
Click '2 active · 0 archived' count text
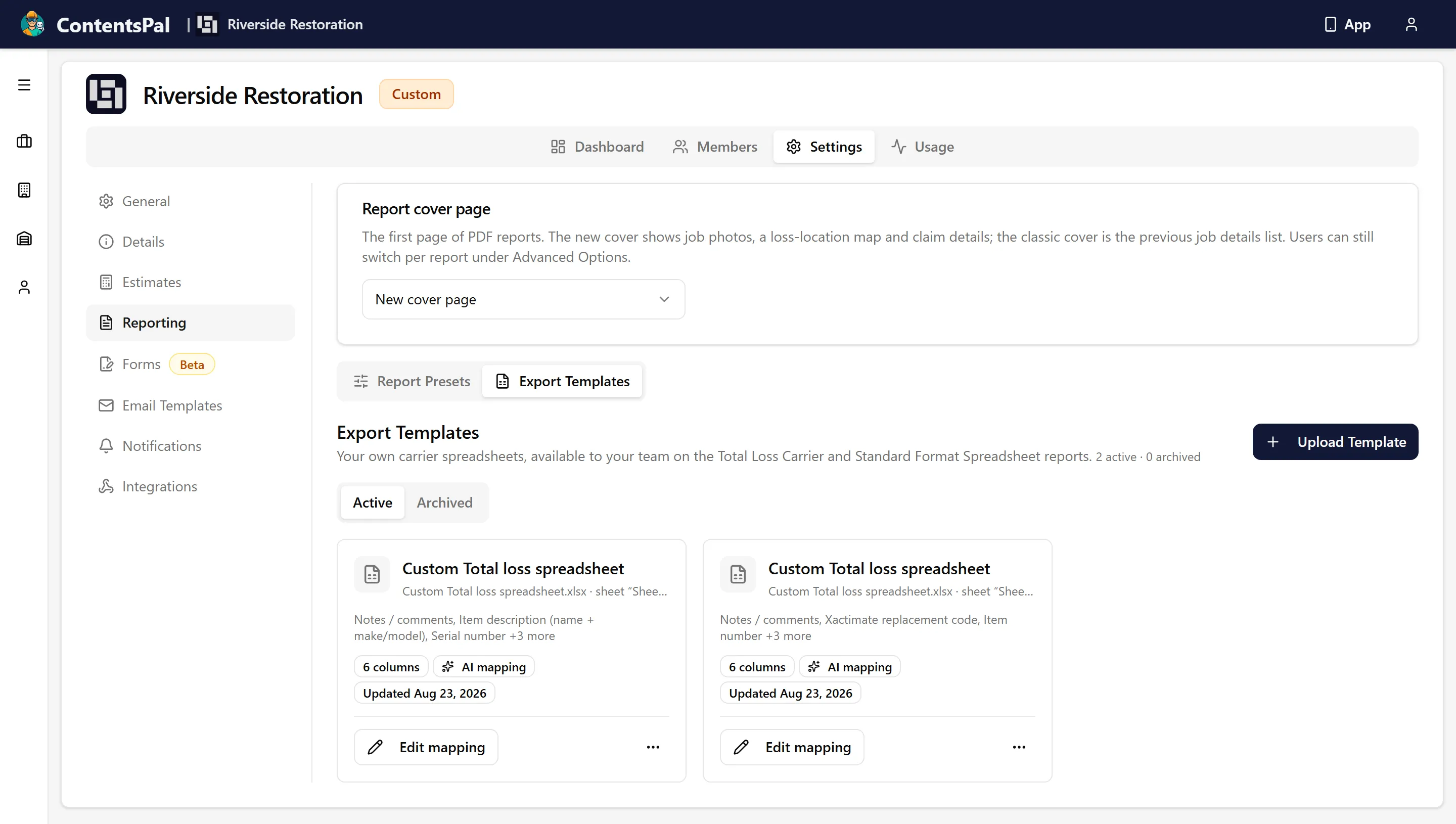point(1148,456)
